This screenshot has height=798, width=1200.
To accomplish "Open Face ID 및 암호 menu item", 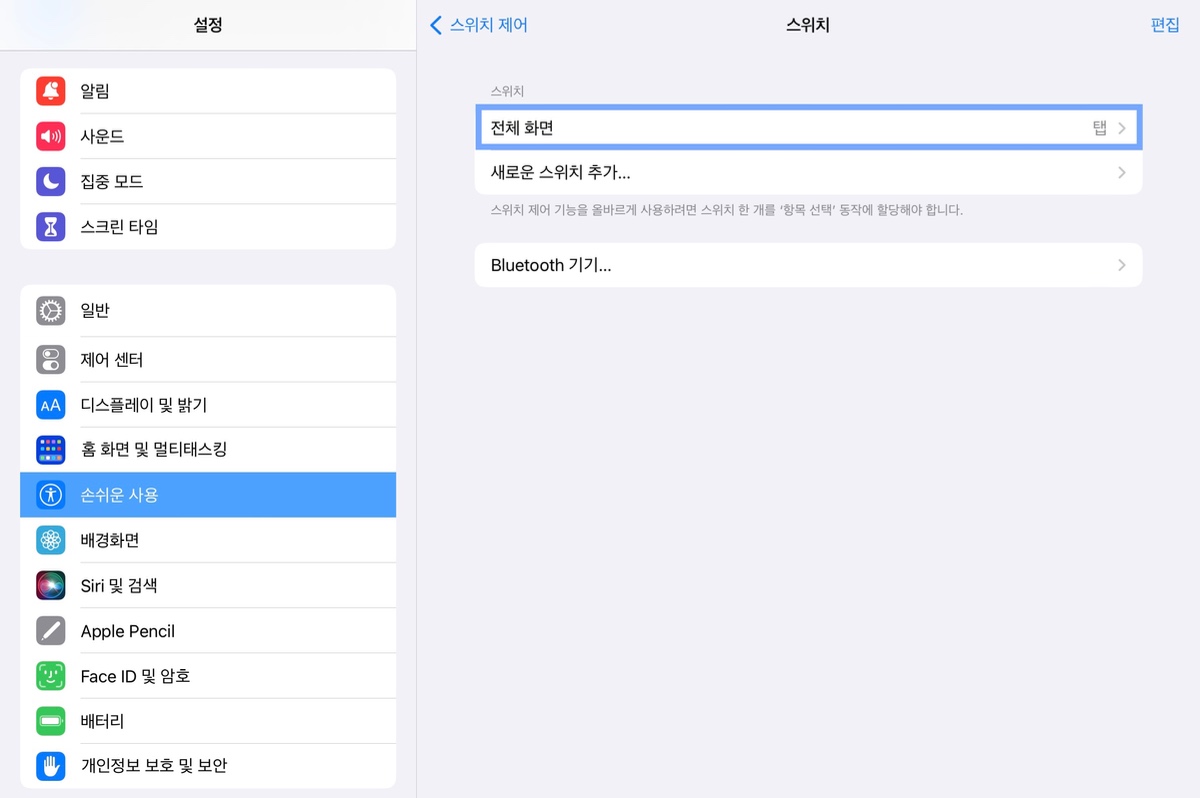I will 136,676.
